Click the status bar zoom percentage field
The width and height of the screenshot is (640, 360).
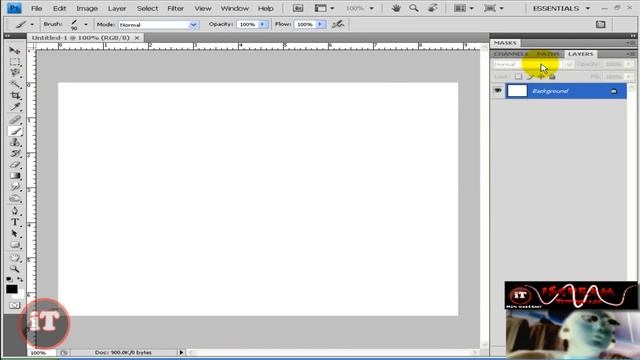(41, 352)
